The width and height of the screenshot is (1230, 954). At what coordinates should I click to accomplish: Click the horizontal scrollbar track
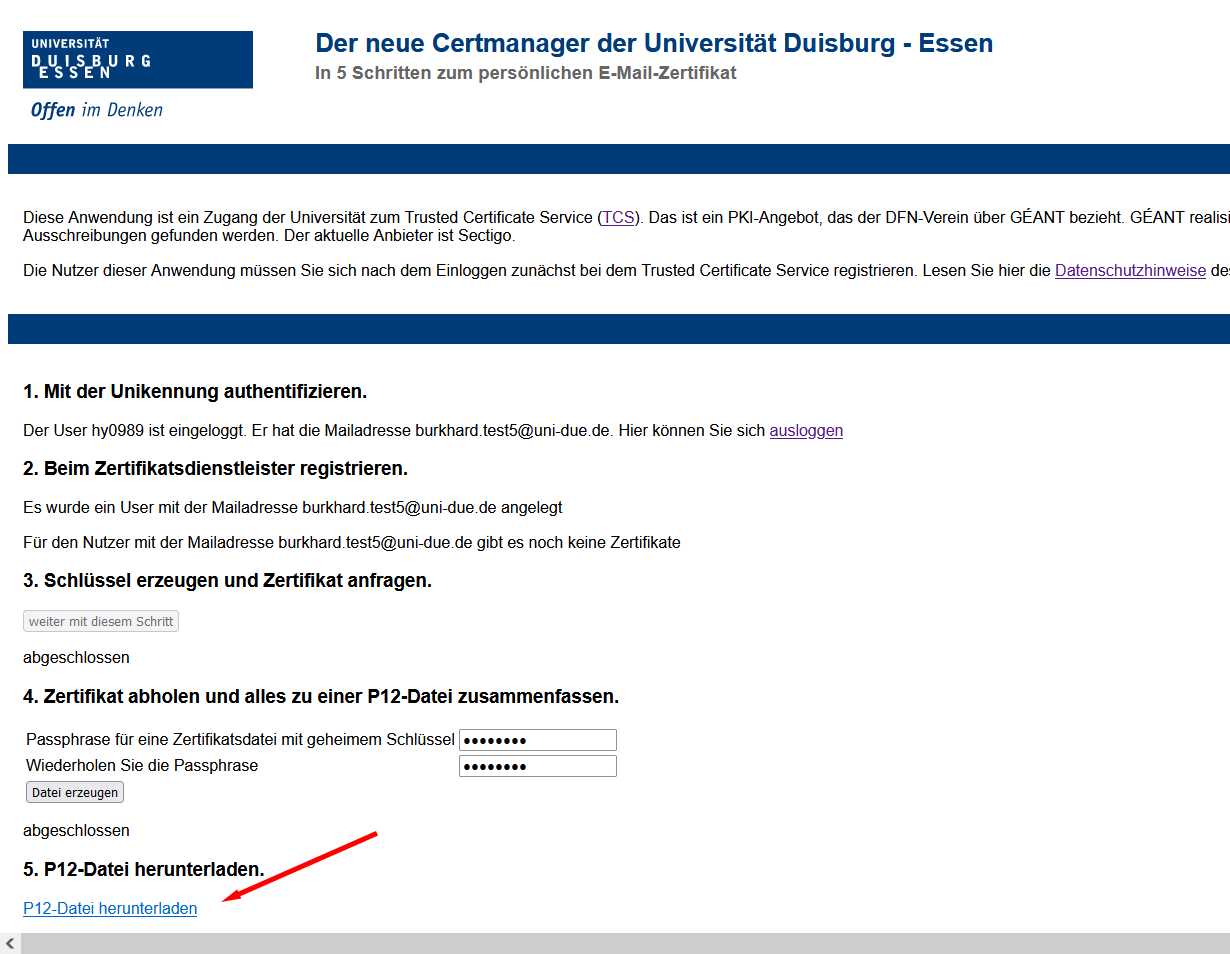click(x=620, y=943)
